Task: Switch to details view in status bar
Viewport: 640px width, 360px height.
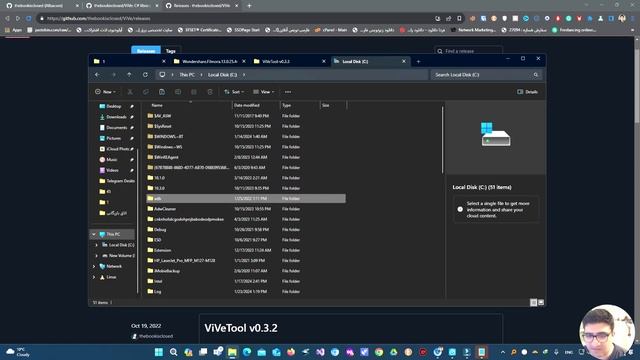Action: coord(533,302)
